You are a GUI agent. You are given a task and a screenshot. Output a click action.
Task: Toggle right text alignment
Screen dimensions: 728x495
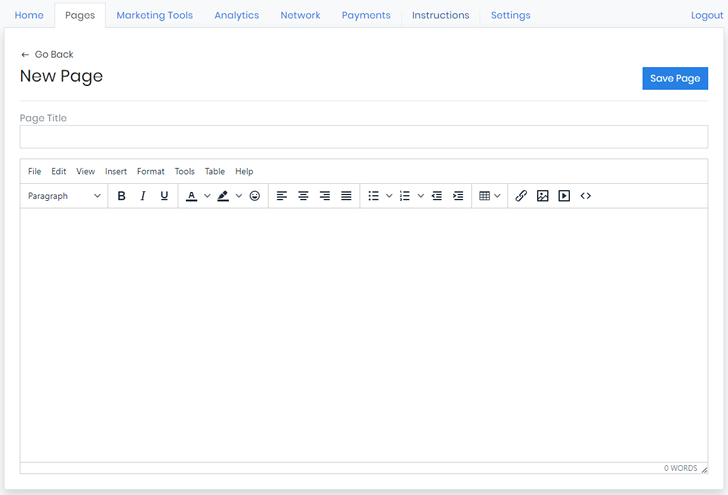[x=325, y=196]
